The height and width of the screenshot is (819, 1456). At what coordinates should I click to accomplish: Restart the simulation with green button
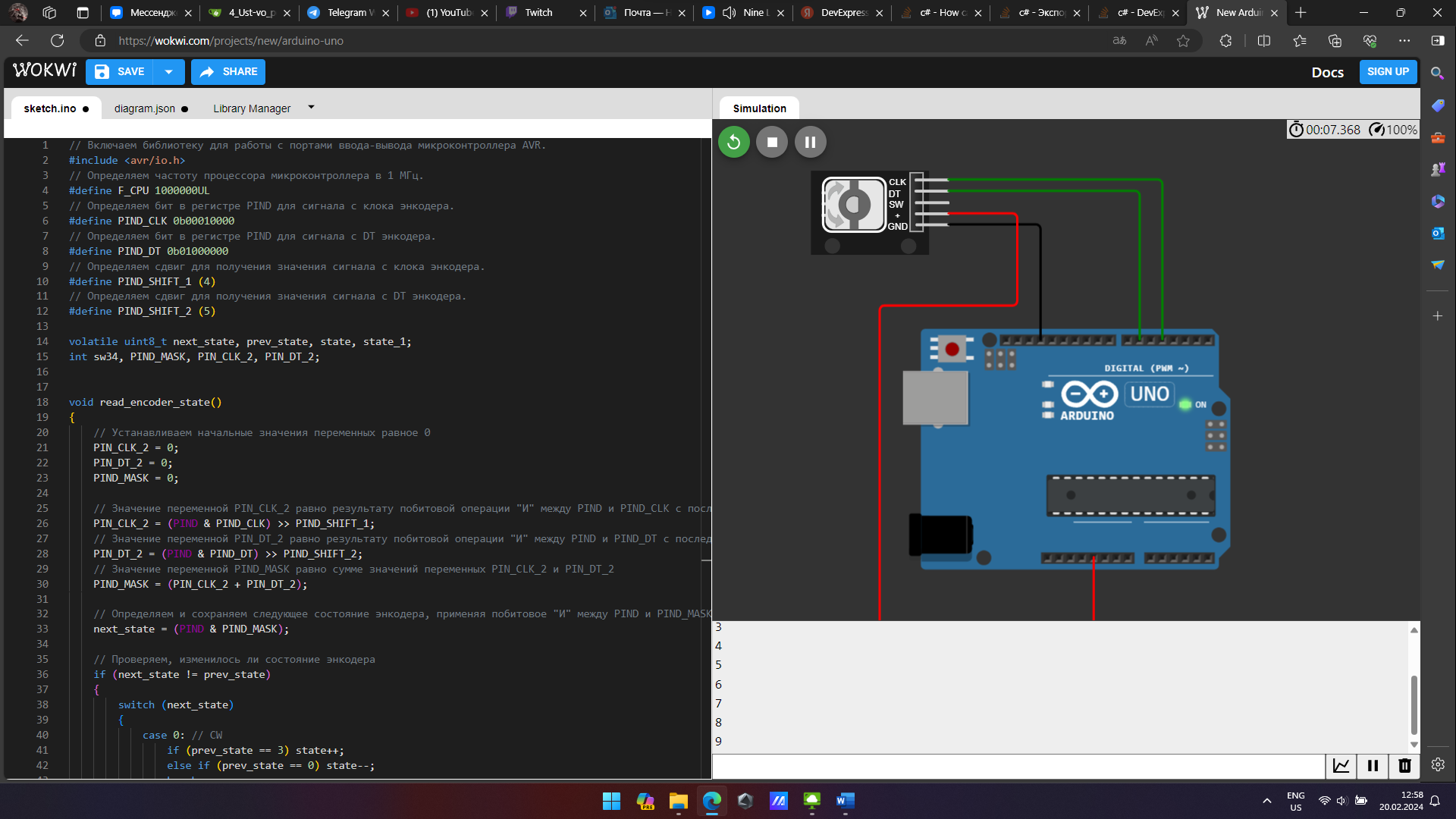tap(733, 142)
